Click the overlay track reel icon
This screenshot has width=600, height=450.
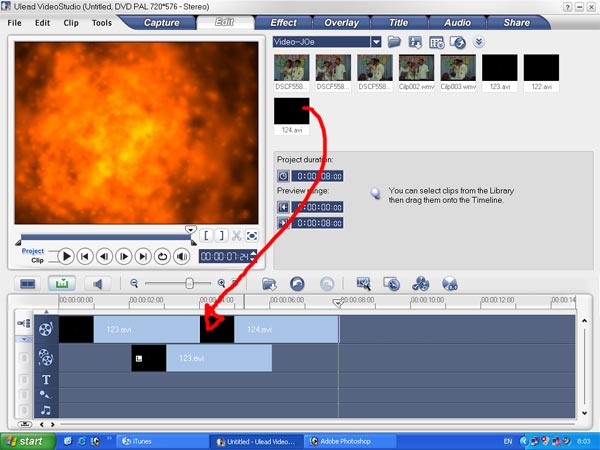[x=46, y=357]
